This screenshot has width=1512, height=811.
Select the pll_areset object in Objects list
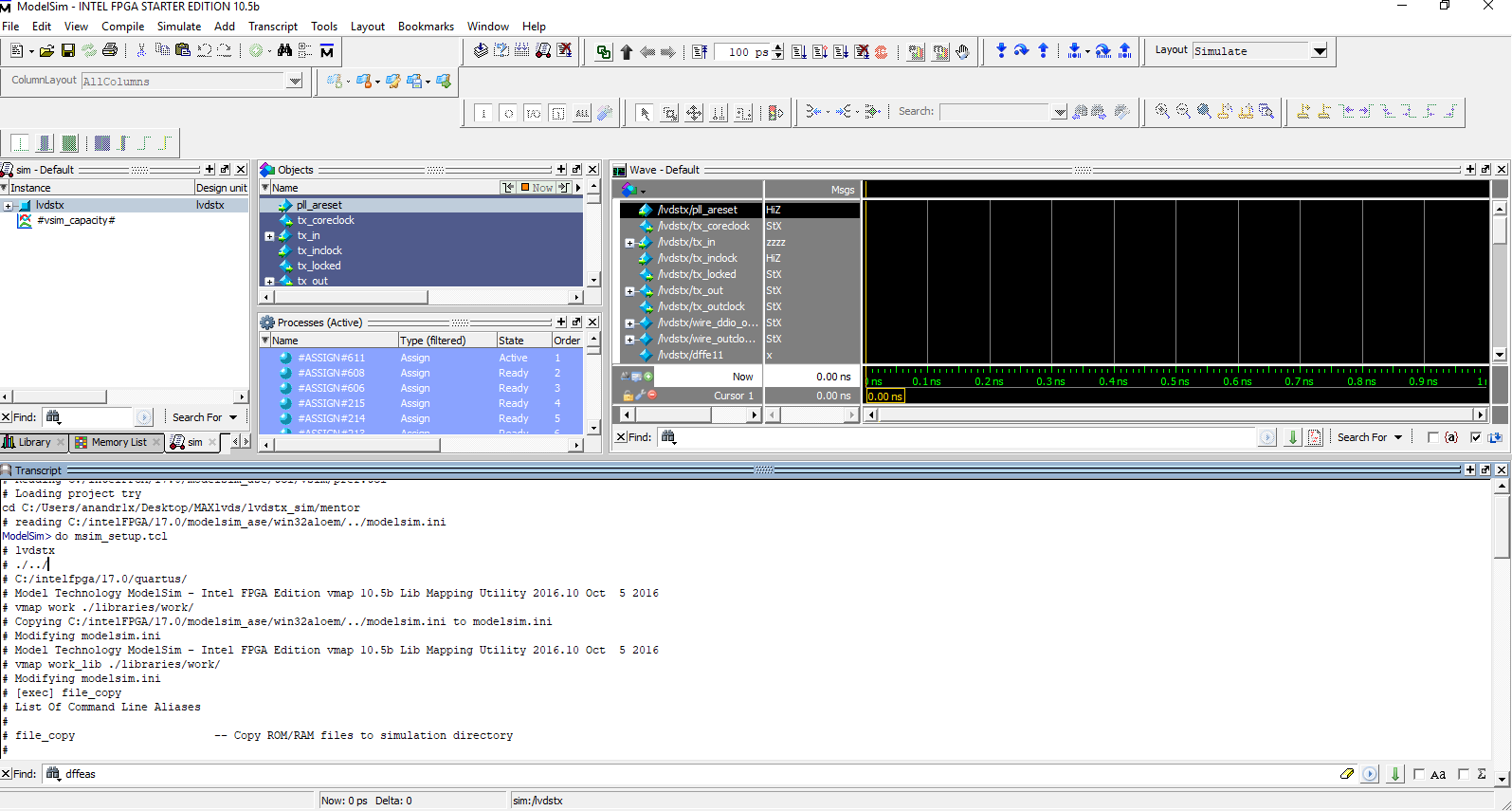pos(319,205)
